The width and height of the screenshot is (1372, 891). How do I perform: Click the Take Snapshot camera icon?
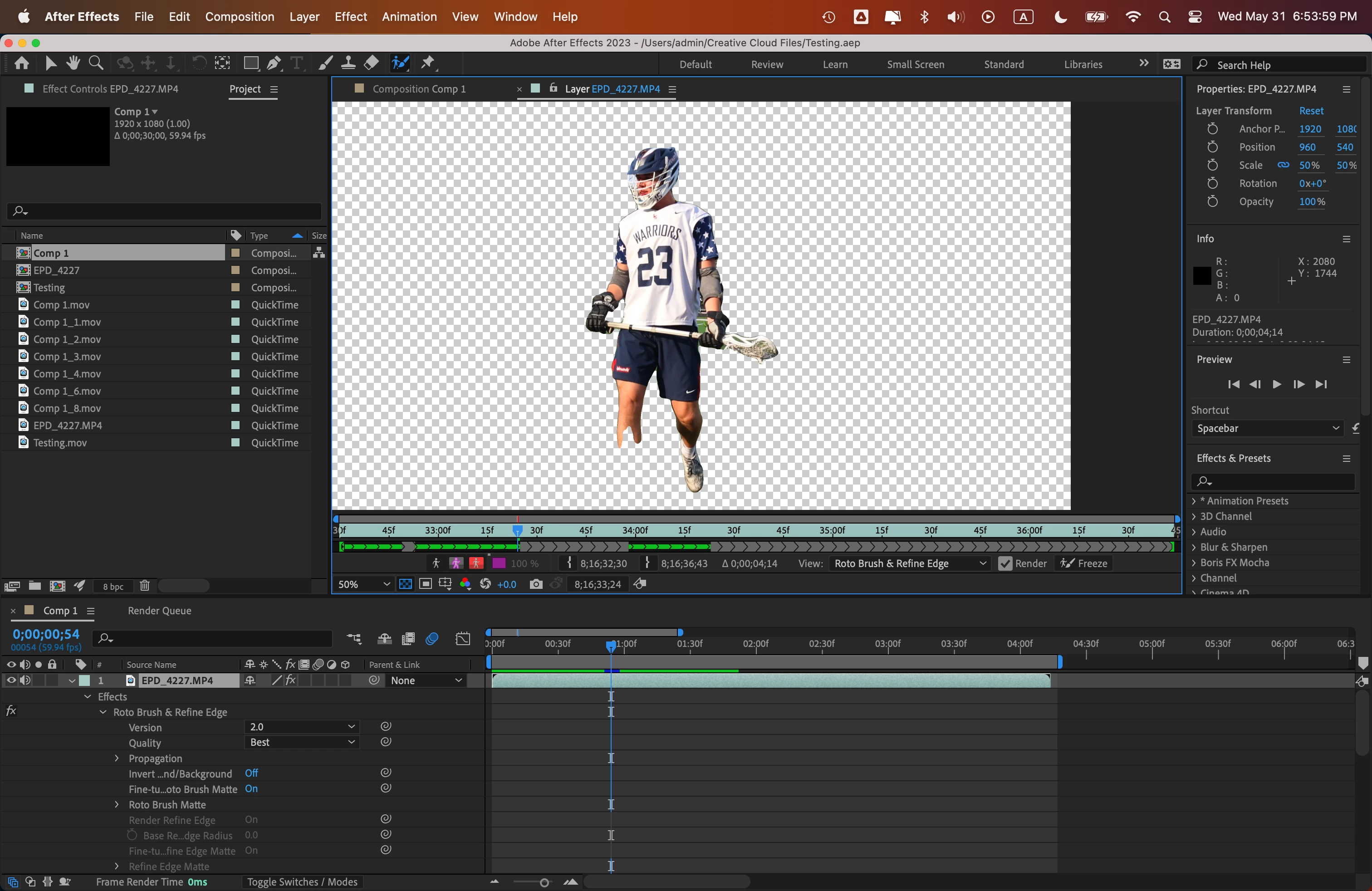coord(535,584)
